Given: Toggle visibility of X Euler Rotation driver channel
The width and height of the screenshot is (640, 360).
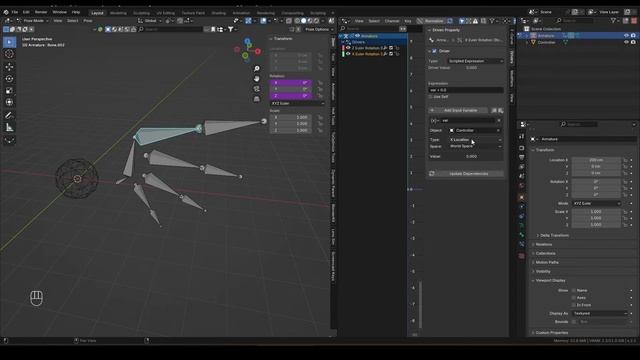Looking at the screenshot, I should (x=349, y=54).
